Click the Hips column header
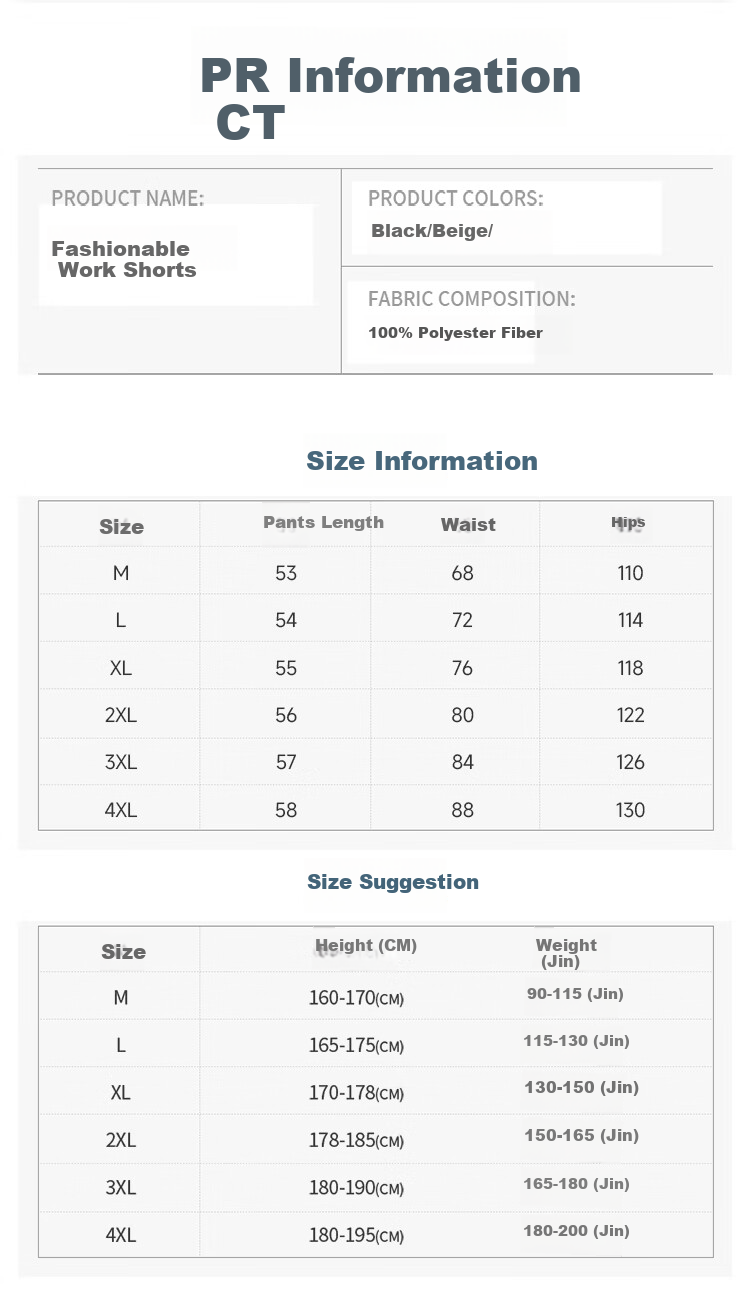 [628, 522]
